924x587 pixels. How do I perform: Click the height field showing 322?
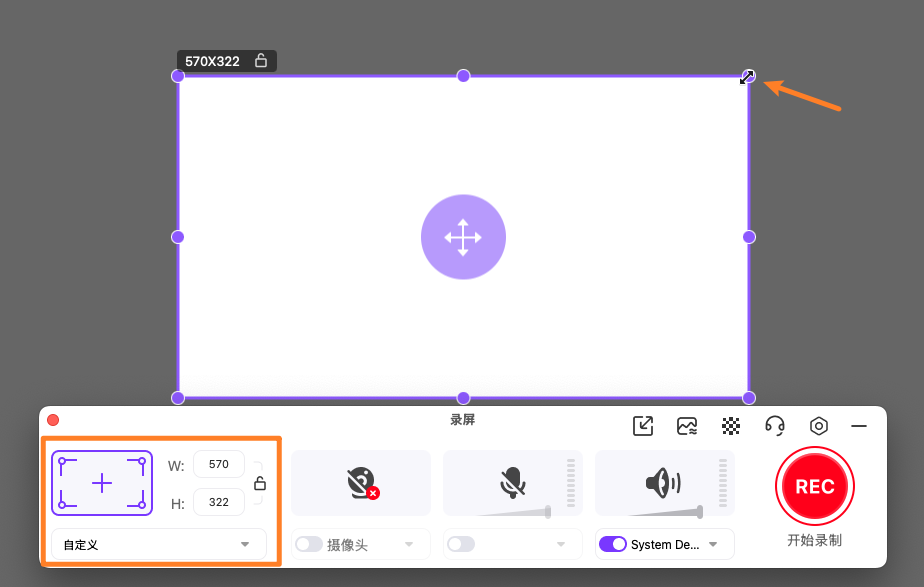(219, 502)
